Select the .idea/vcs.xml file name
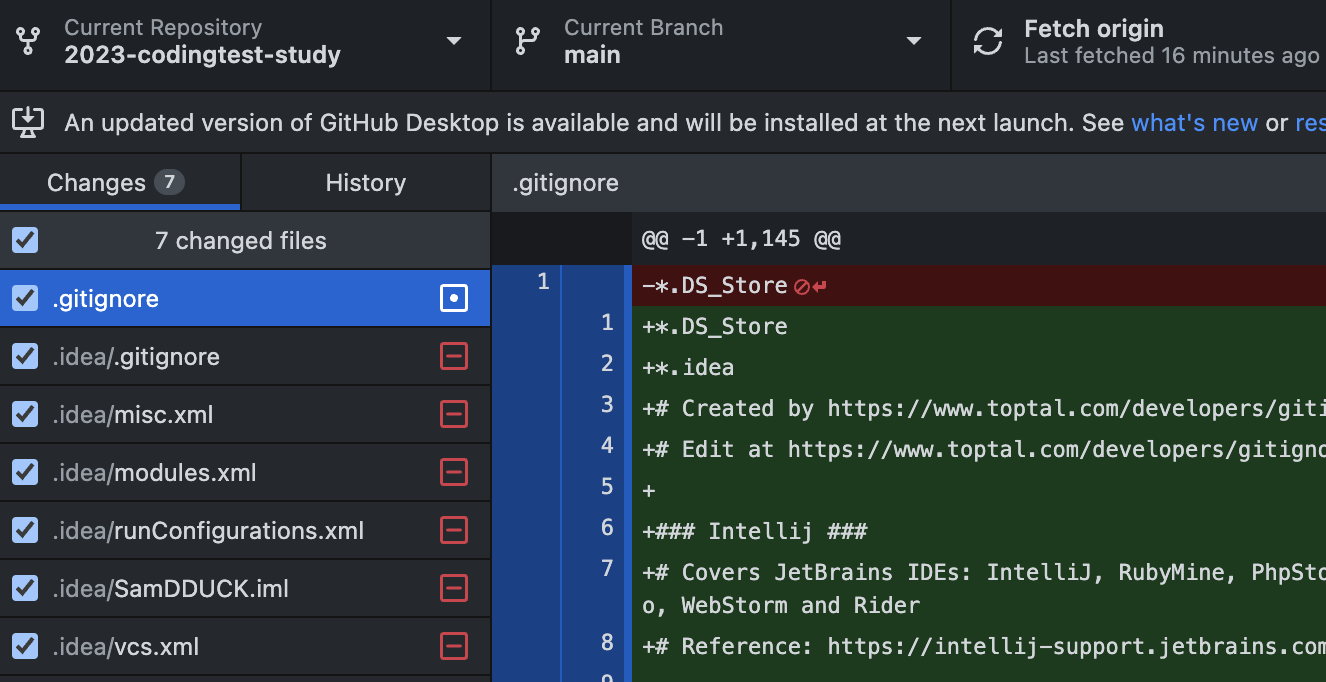This screenshot has width=1326, height=682. click(125, 647)
